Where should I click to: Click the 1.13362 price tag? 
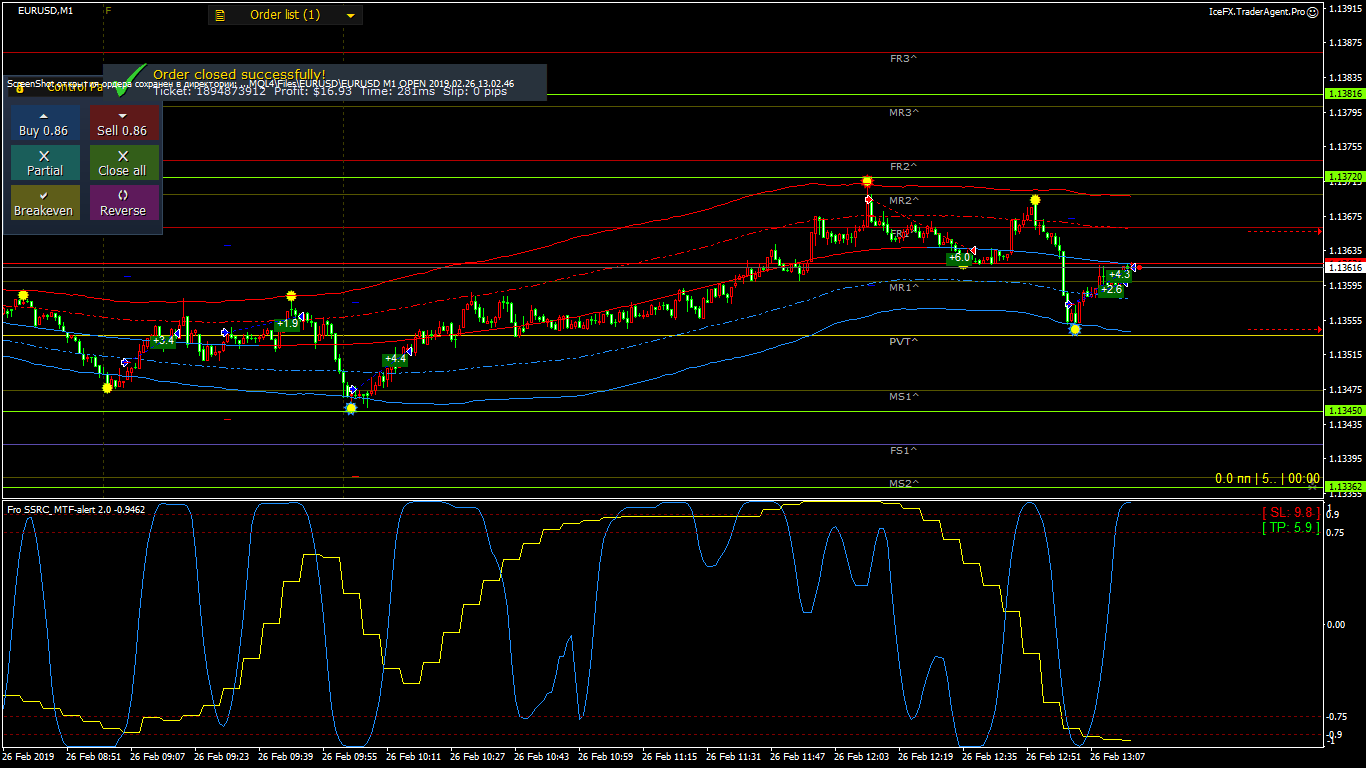point(1344,487)
